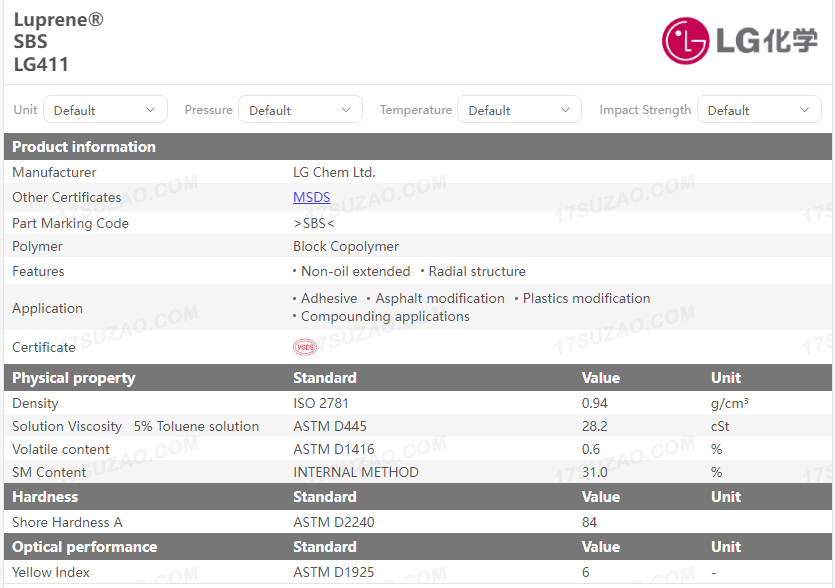The width and height of the screenshot is (835, 588).
Task: Click the Hardness section header
Action: [45, 497]
